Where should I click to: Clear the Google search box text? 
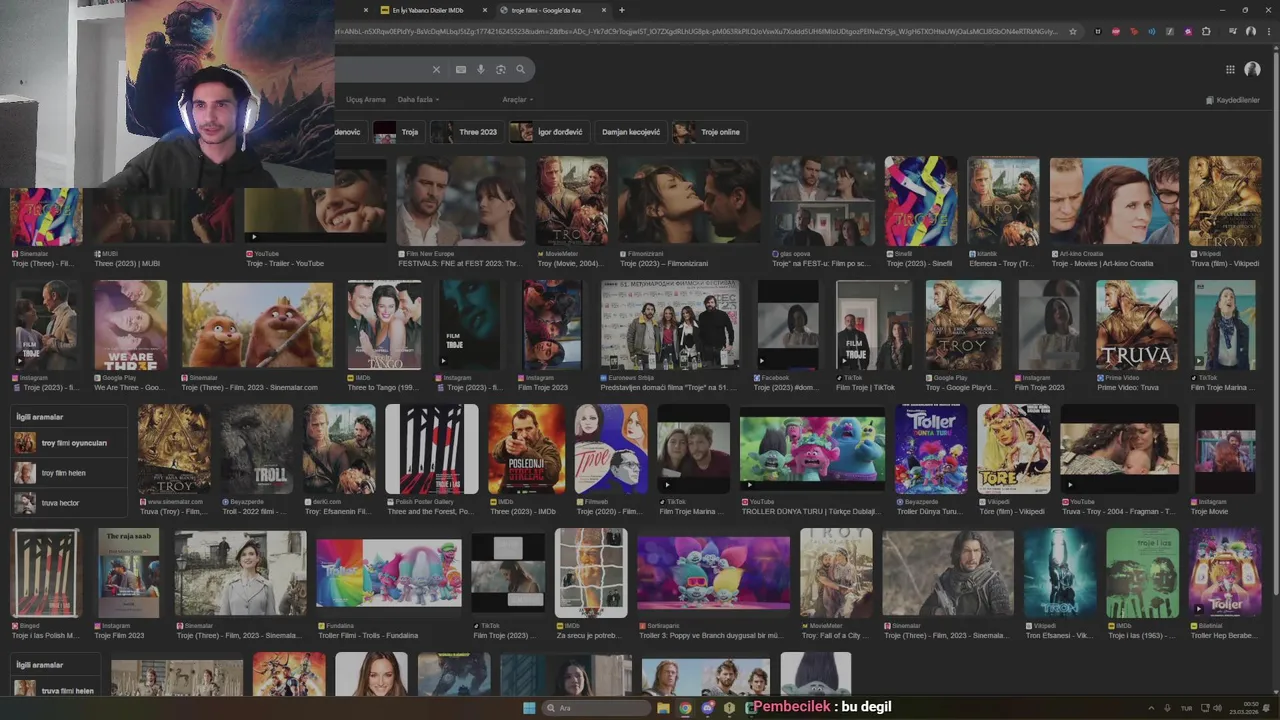[x=436, y=69]
